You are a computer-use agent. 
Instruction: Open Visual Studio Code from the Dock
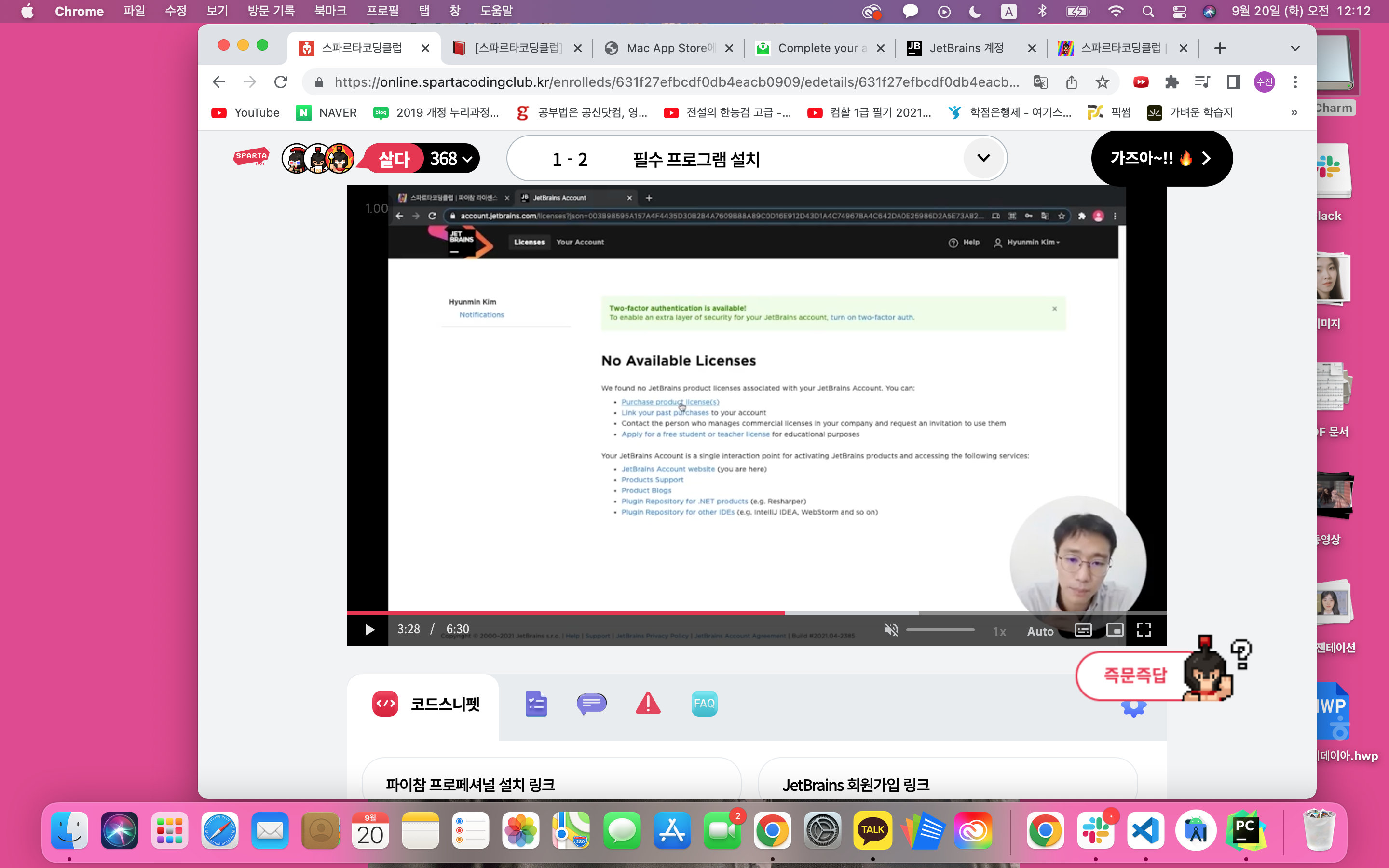1145,830
